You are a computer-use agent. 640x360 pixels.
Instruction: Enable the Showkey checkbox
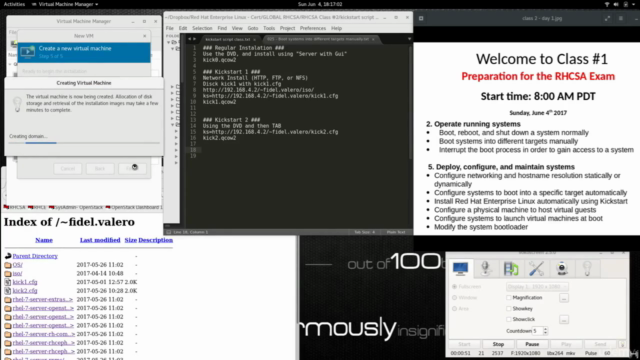point(509,309)
